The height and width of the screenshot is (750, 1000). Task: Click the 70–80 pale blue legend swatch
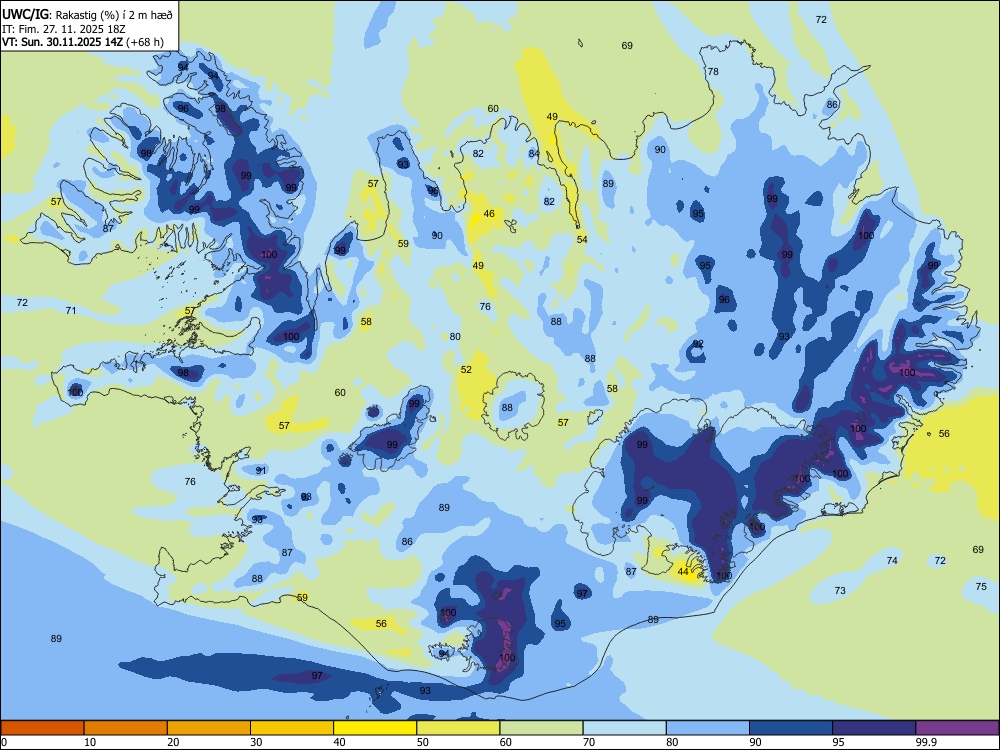[x=624, y=728]
